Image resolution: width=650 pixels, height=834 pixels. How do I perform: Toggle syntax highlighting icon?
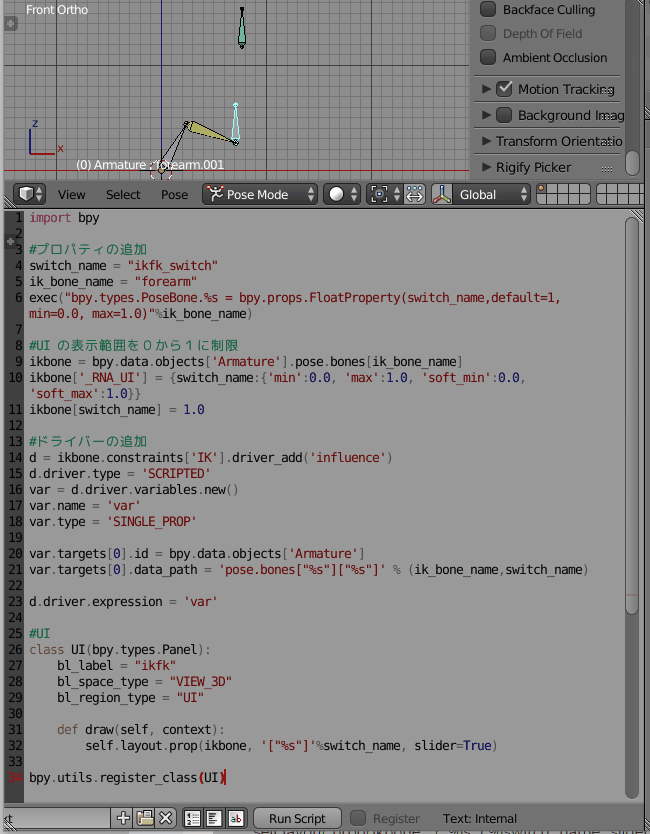point(236,818)
